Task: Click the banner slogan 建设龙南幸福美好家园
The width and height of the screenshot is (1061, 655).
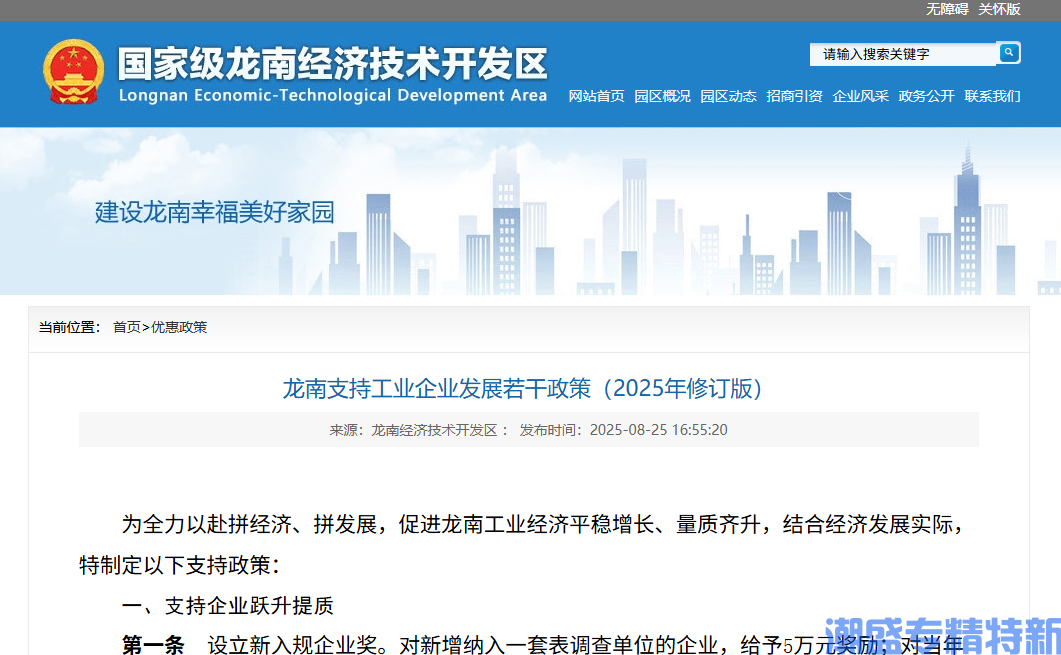Action: point(214,212)
